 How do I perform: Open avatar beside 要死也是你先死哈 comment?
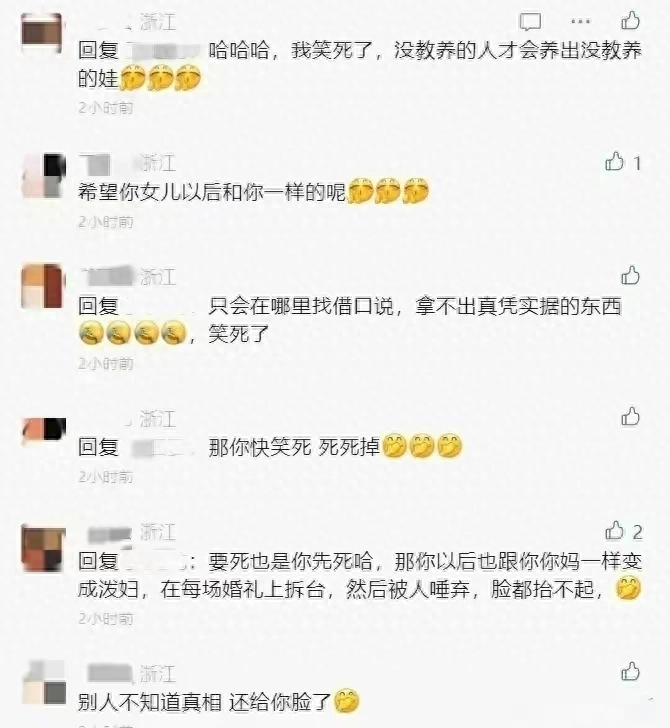point(43,548)
